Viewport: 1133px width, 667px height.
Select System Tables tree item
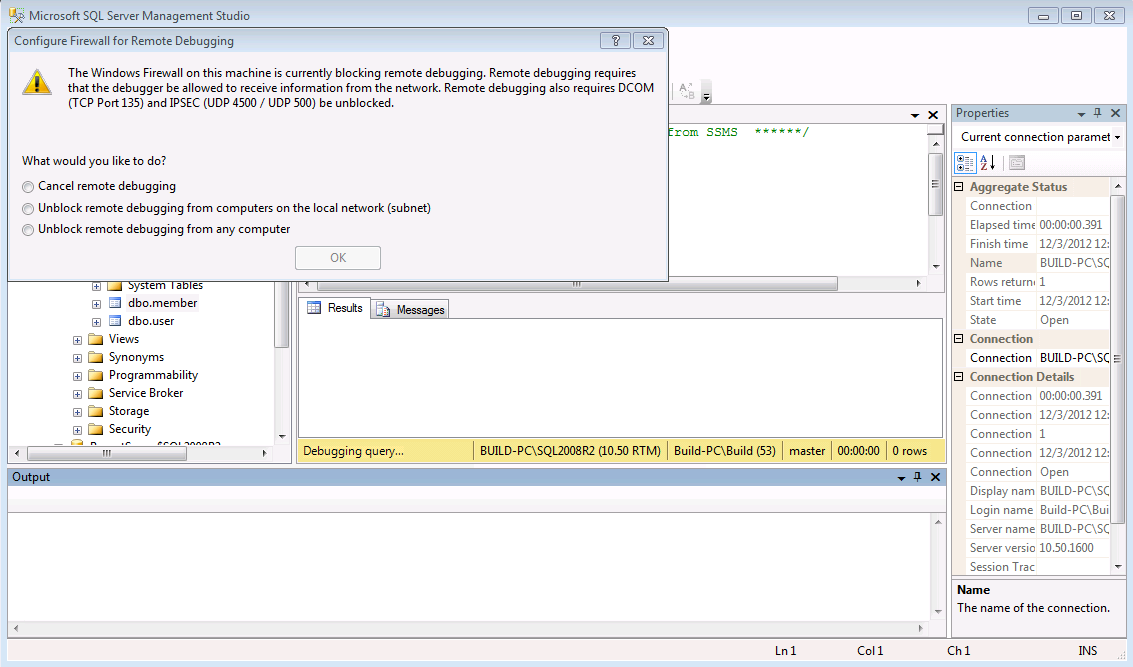(165, 286)
